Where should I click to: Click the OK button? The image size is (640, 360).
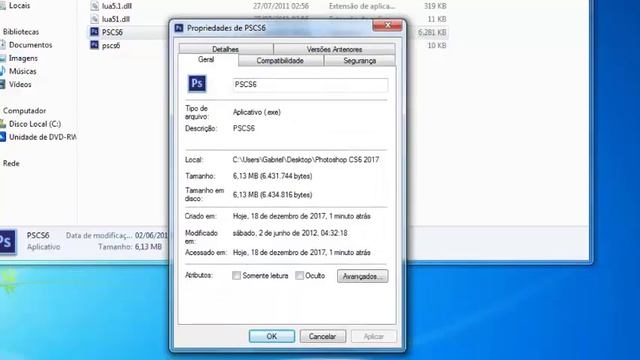(x=272, y=336)
